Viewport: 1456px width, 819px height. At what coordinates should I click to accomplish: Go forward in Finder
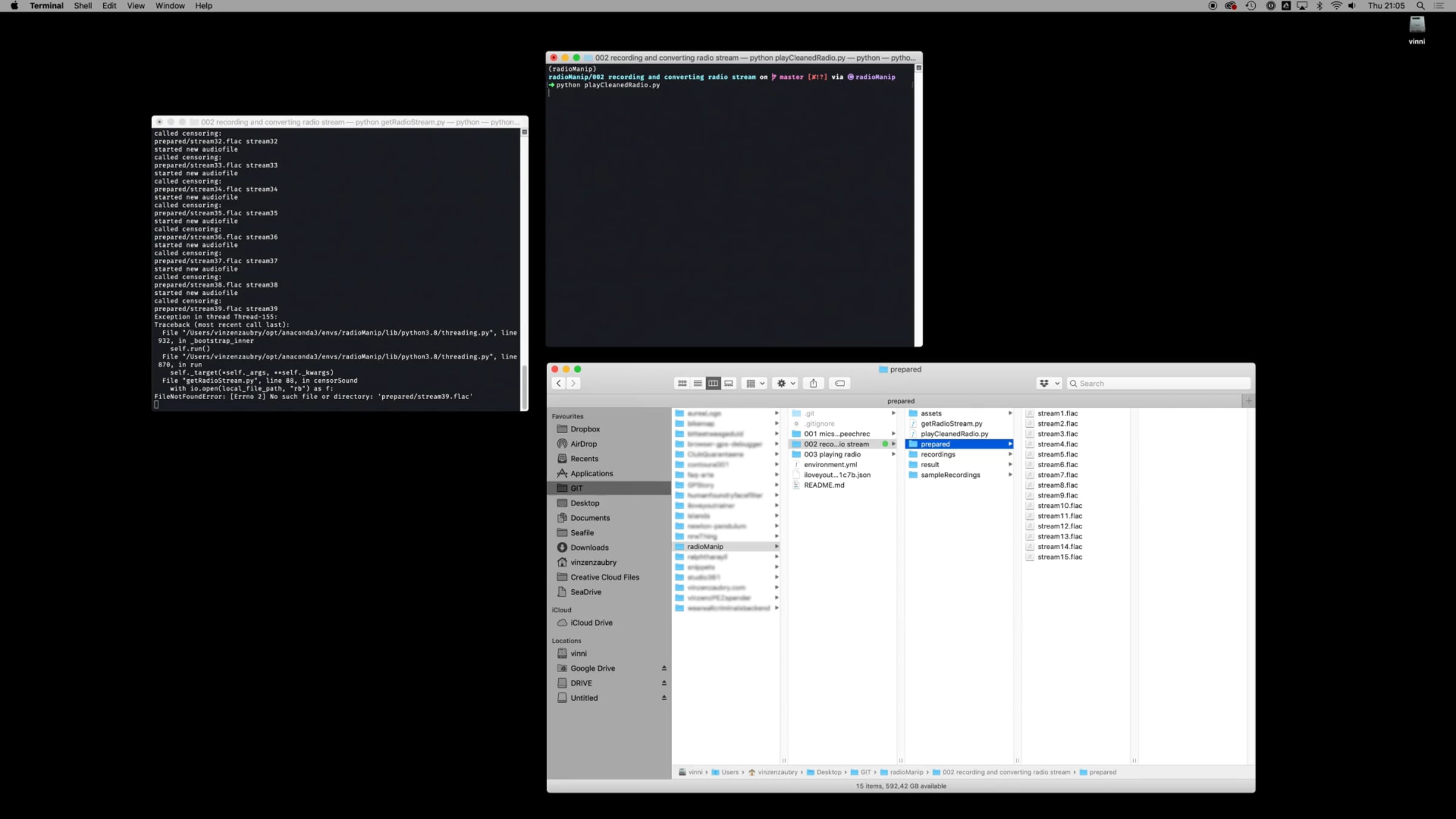coord(573,383)
